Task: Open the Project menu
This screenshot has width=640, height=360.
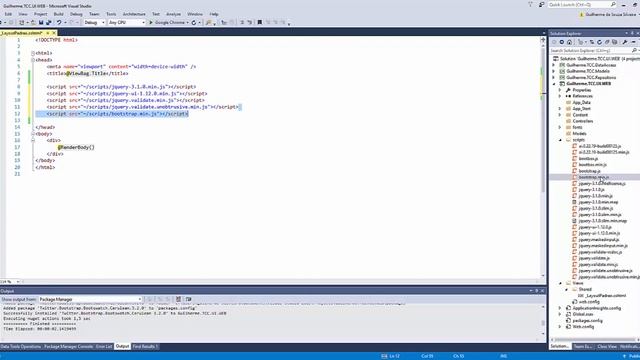Action: (x=40, y=14)
